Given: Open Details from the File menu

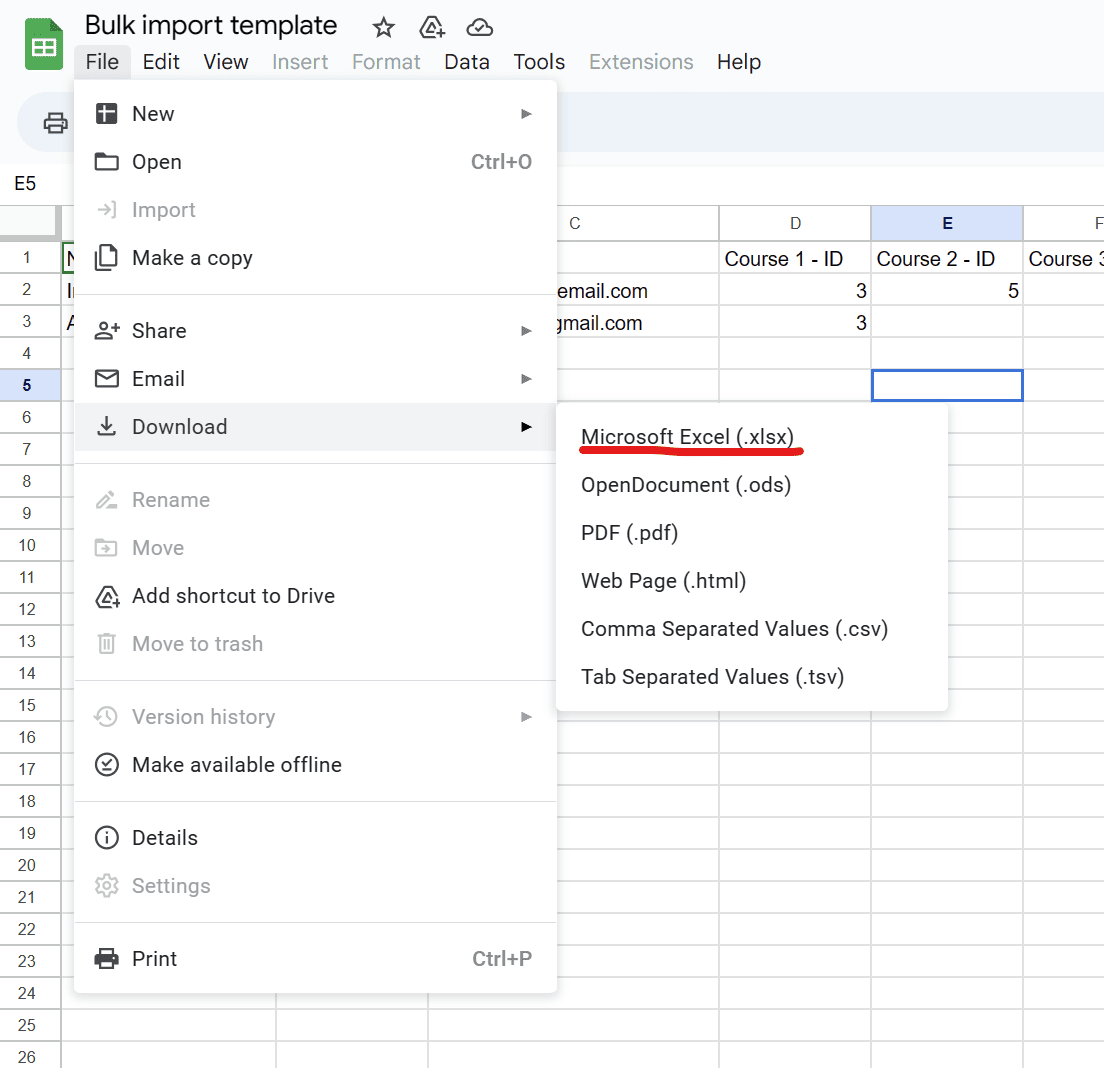Looking at the screenshot, I should coord(315,837).
